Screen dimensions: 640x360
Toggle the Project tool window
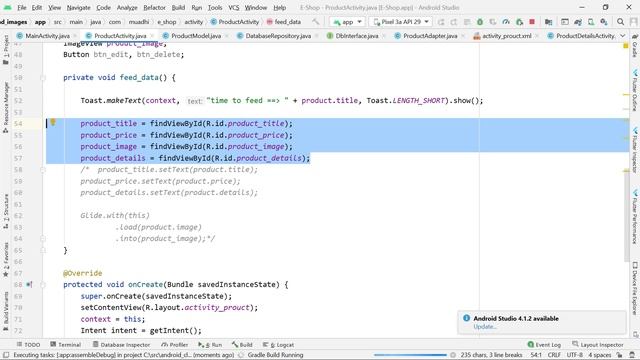6,49
